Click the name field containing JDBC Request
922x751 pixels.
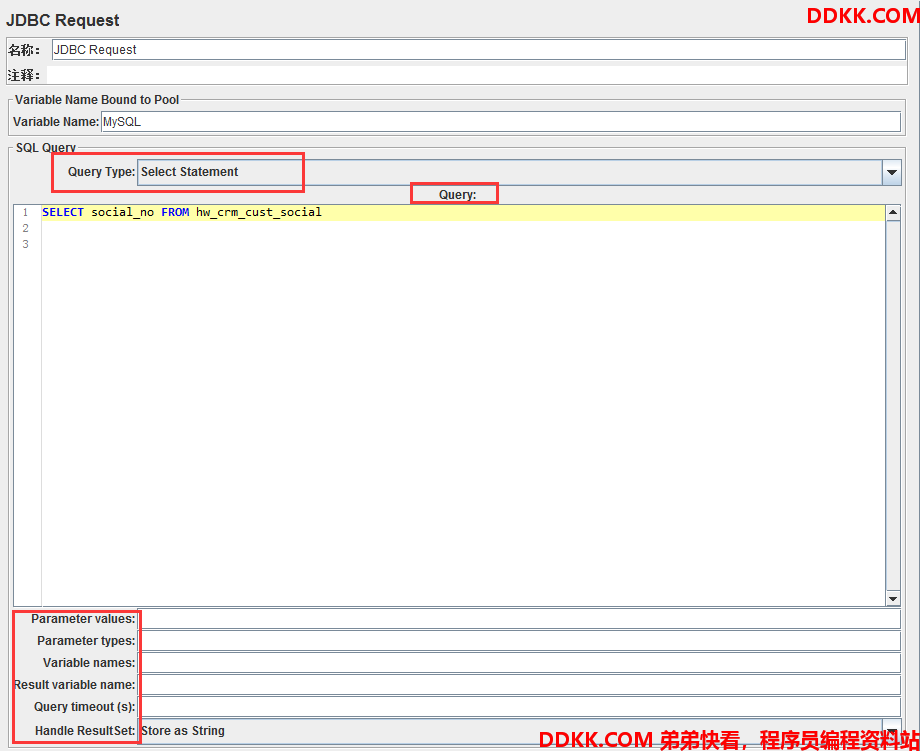coord(478,49)
